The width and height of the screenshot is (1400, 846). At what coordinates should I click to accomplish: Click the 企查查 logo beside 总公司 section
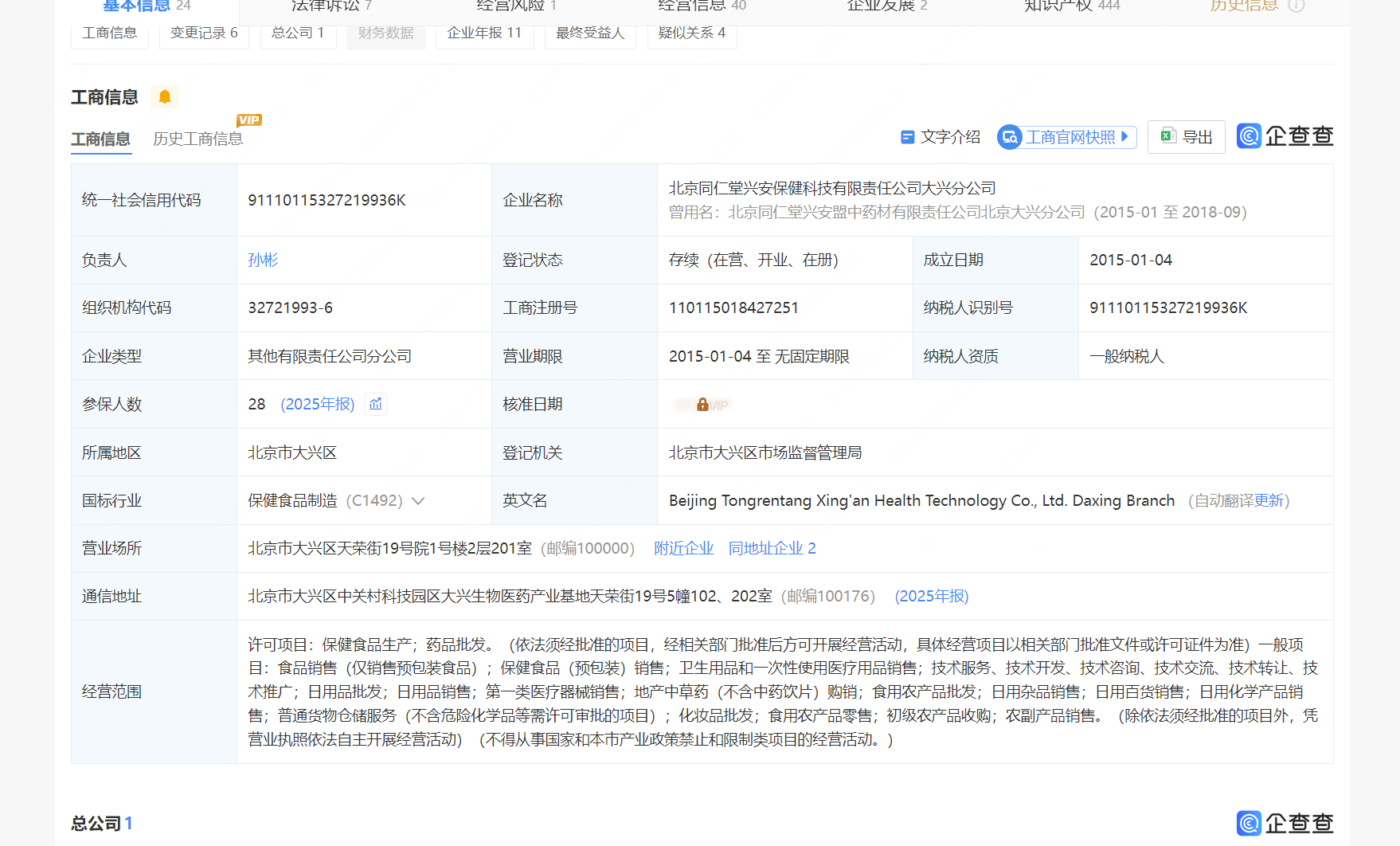[x=1285, y=823]
